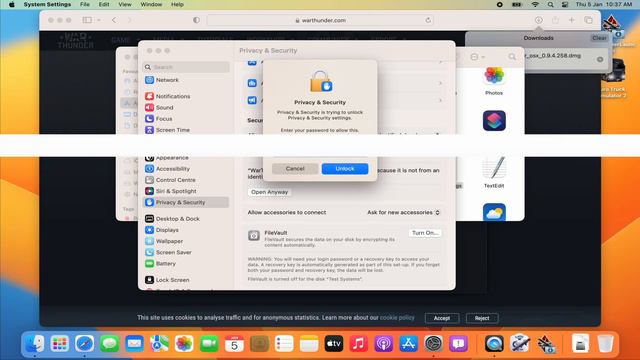Open the Safari sidebar dropdown arrow
The height and width of the screenshot is (360, 640).
tap(99, 20)
